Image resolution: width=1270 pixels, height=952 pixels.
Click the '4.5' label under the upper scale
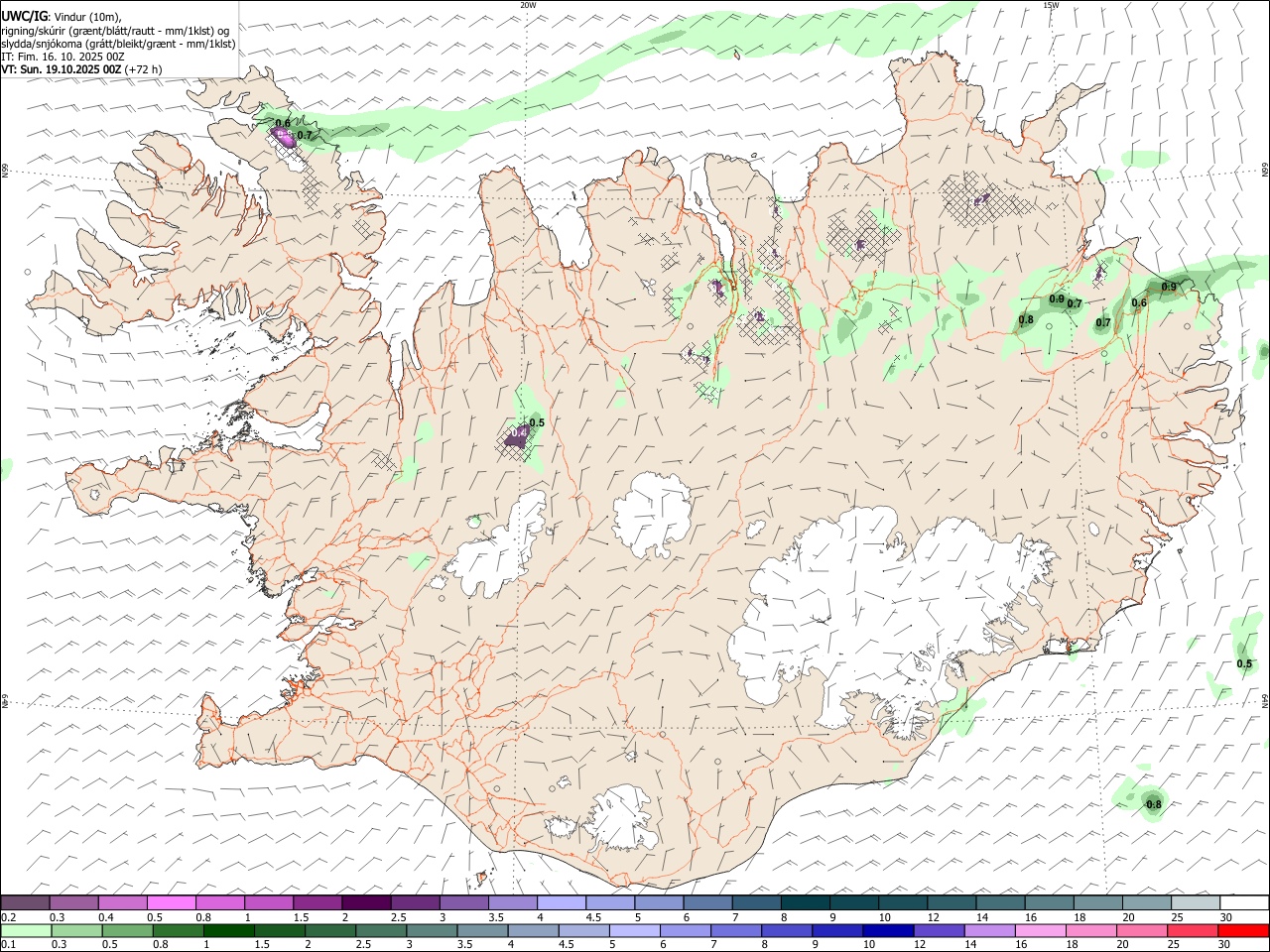(593, 917)
